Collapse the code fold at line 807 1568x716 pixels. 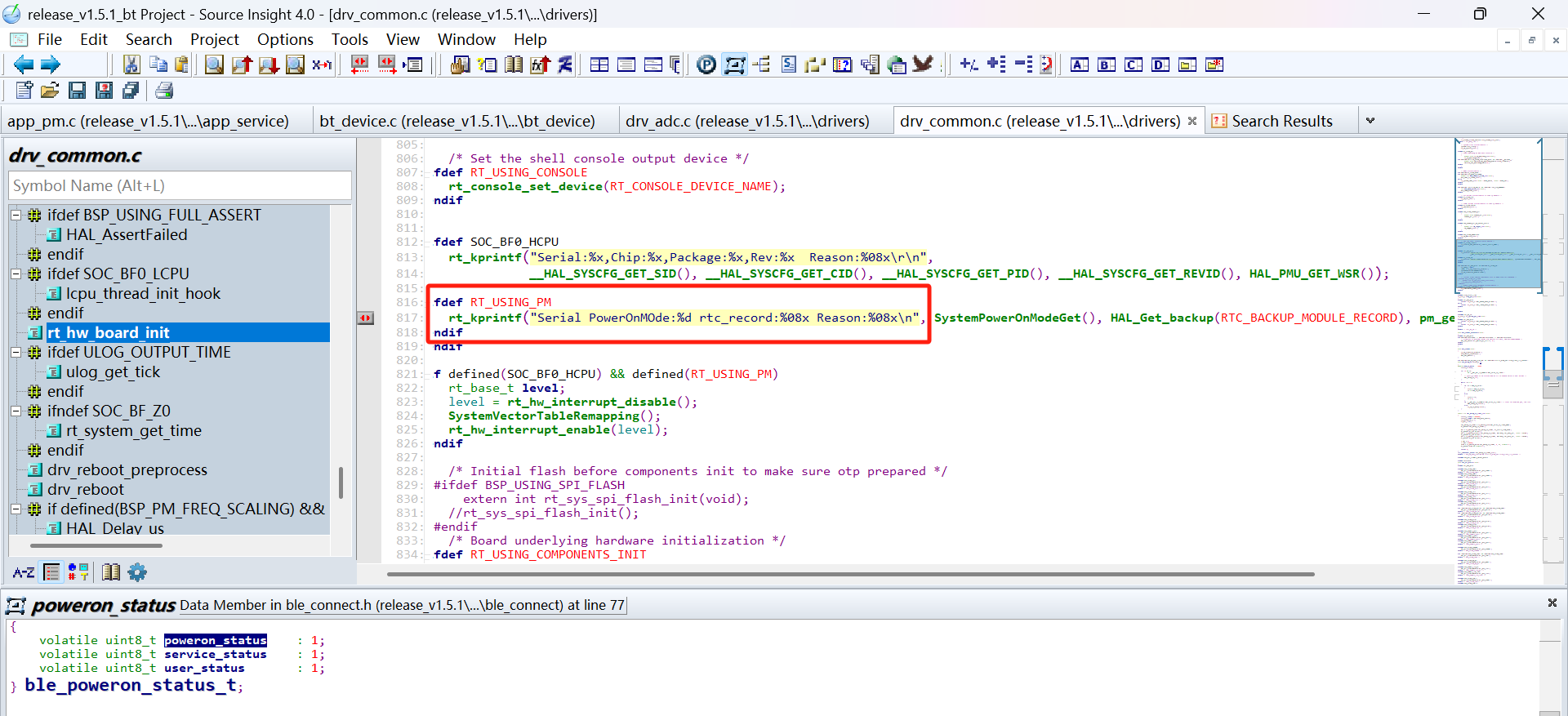427,173
